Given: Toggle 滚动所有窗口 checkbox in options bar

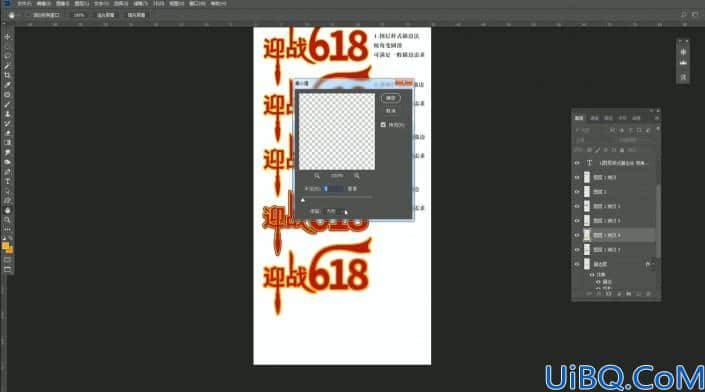Looking at the screenshot, I should pyautogui.click(x=28, y=15).
